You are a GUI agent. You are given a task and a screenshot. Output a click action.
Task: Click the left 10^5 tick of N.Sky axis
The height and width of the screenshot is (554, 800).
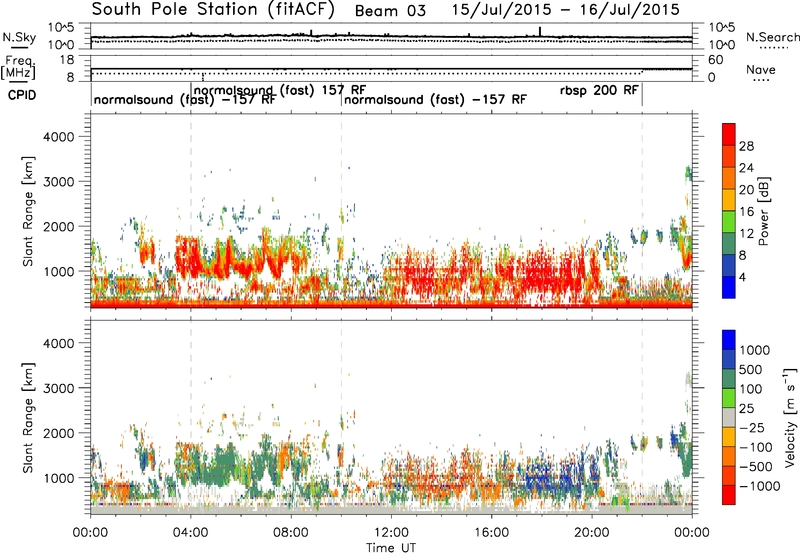pos(61,28)
